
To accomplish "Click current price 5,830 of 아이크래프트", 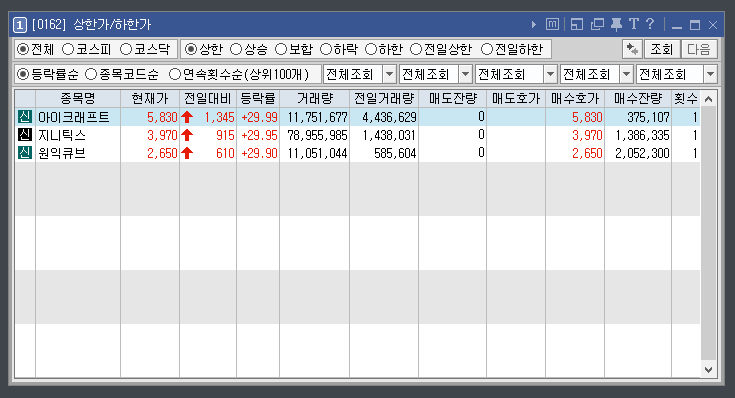I will pos(162,117).
